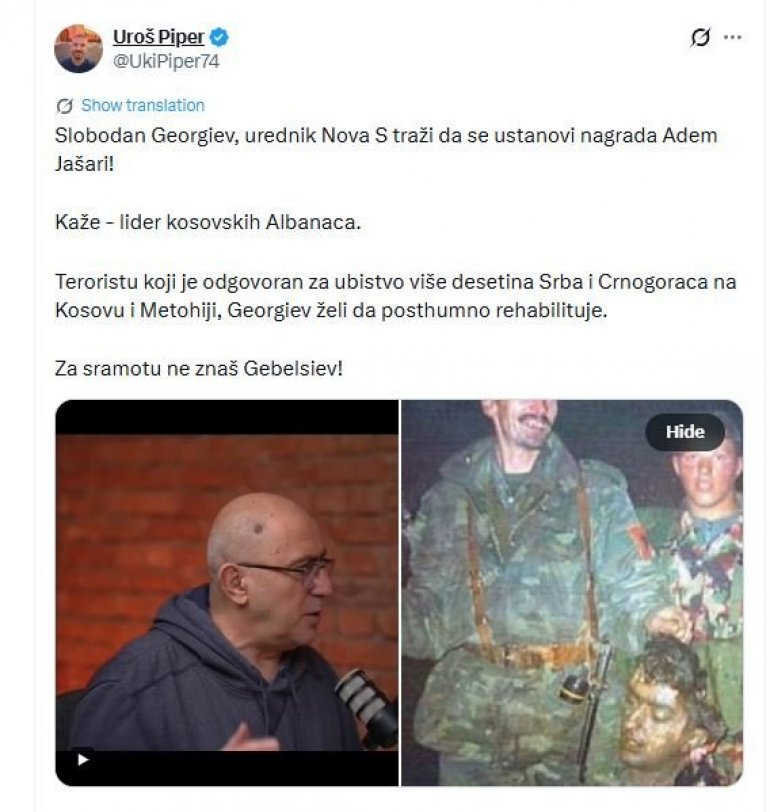Open the soldiers photo attachment
Screen dimensions: 770x812
tap(572, 592)
